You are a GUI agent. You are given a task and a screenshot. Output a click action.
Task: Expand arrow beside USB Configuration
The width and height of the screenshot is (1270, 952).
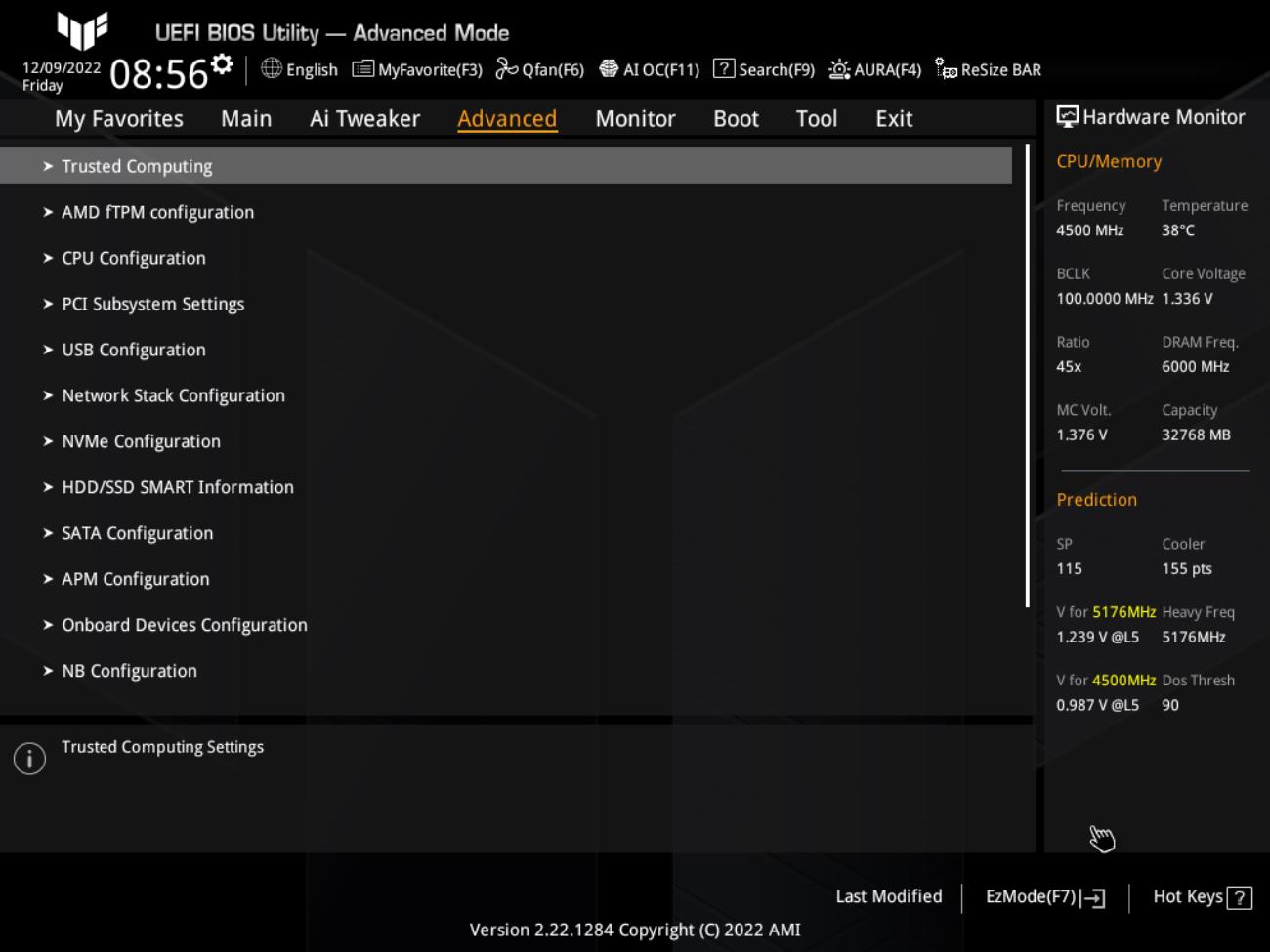click(48, 350)
